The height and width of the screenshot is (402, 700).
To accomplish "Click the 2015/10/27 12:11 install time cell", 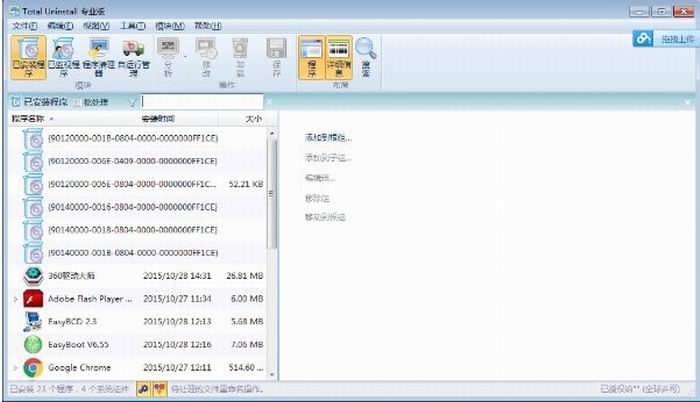I will coord(177,368).
